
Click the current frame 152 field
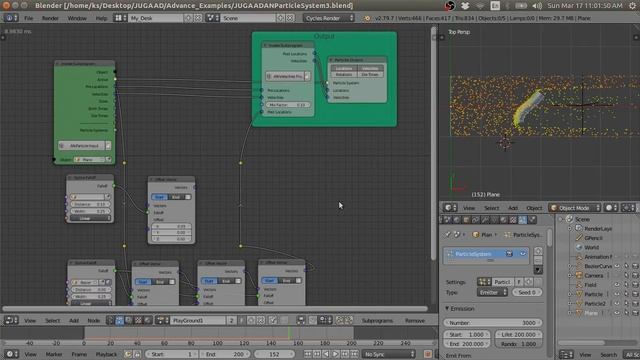[274, 354]
